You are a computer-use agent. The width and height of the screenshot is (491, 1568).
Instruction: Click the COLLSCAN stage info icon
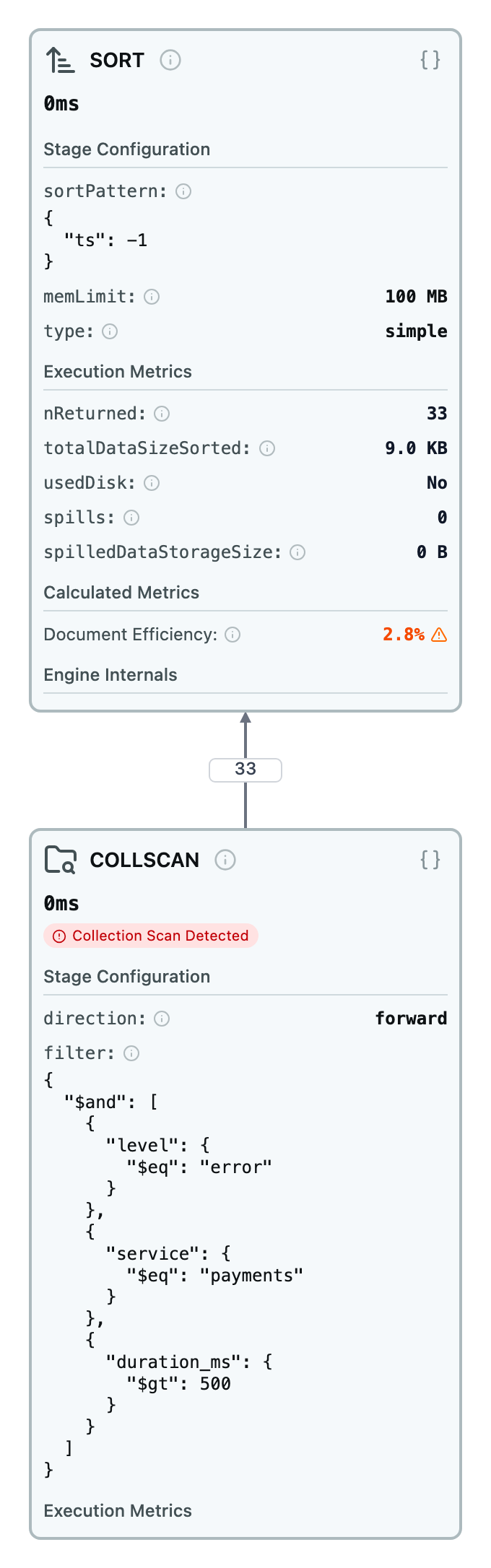(225, 860)
